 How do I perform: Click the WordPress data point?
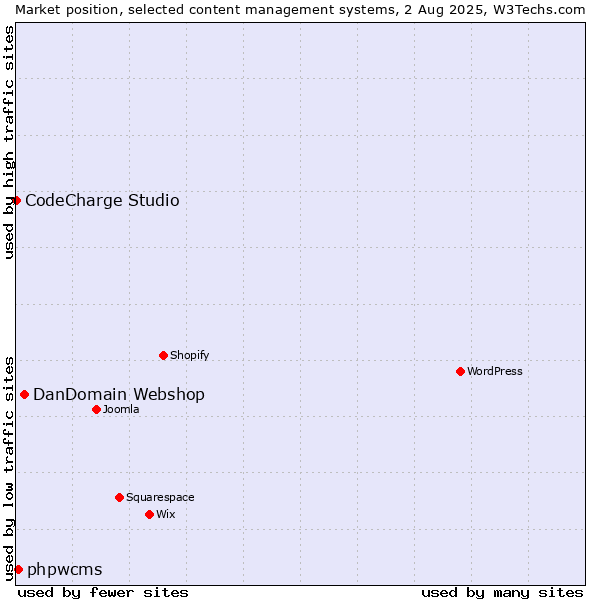point(460,371)
